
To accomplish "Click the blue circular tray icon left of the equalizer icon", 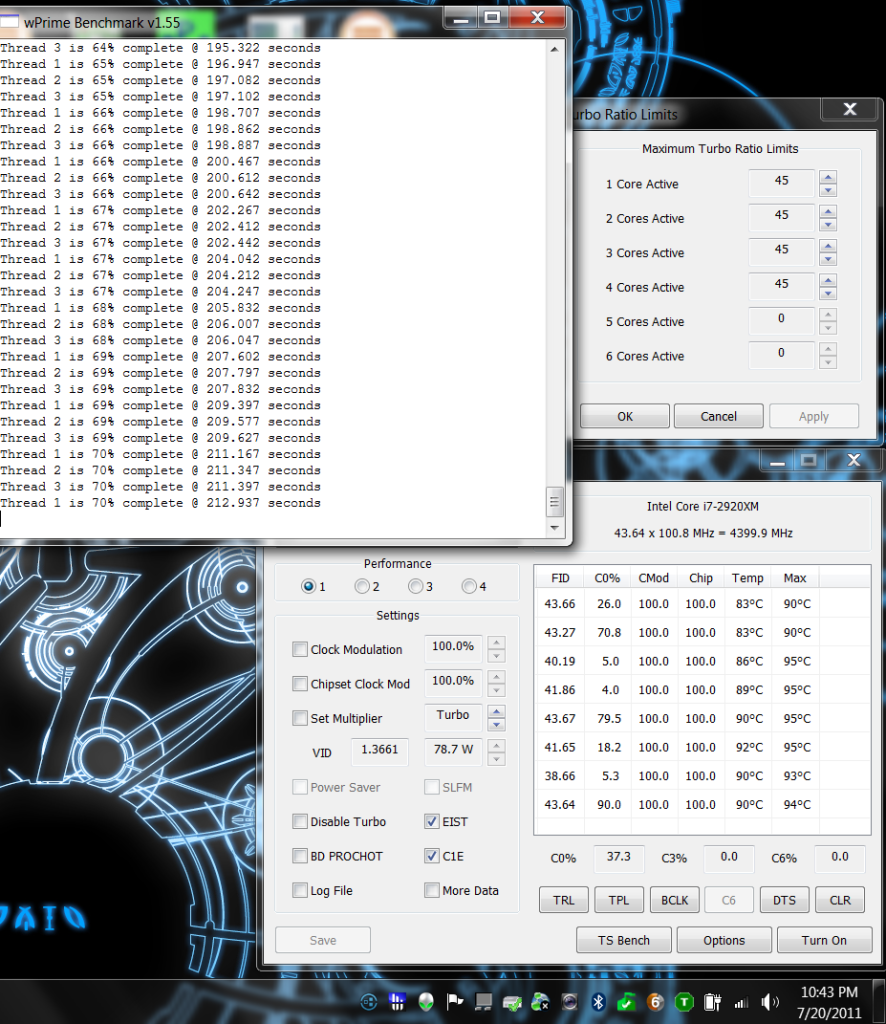I will (369, 1001).
